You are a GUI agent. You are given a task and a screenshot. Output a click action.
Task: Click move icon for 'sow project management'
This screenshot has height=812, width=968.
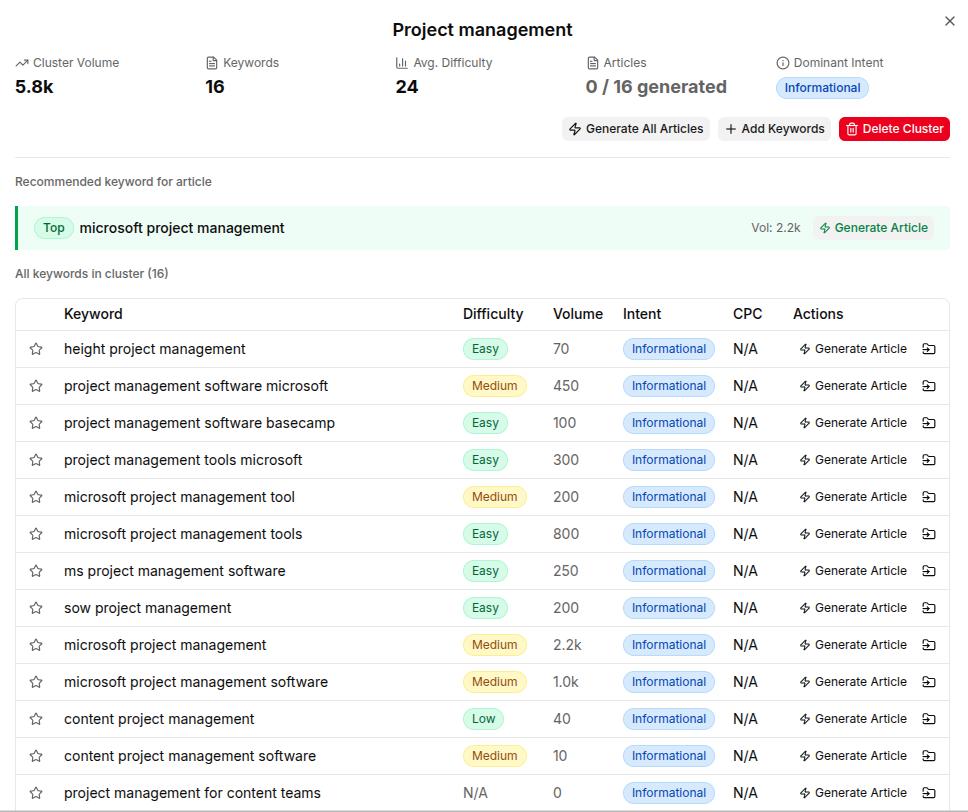[928, 608]
